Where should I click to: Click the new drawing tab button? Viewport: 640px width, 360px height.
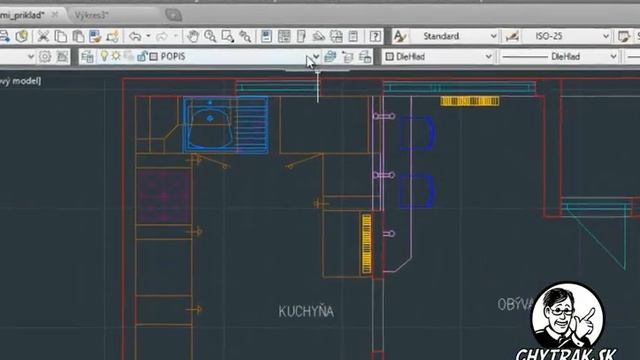173,16
